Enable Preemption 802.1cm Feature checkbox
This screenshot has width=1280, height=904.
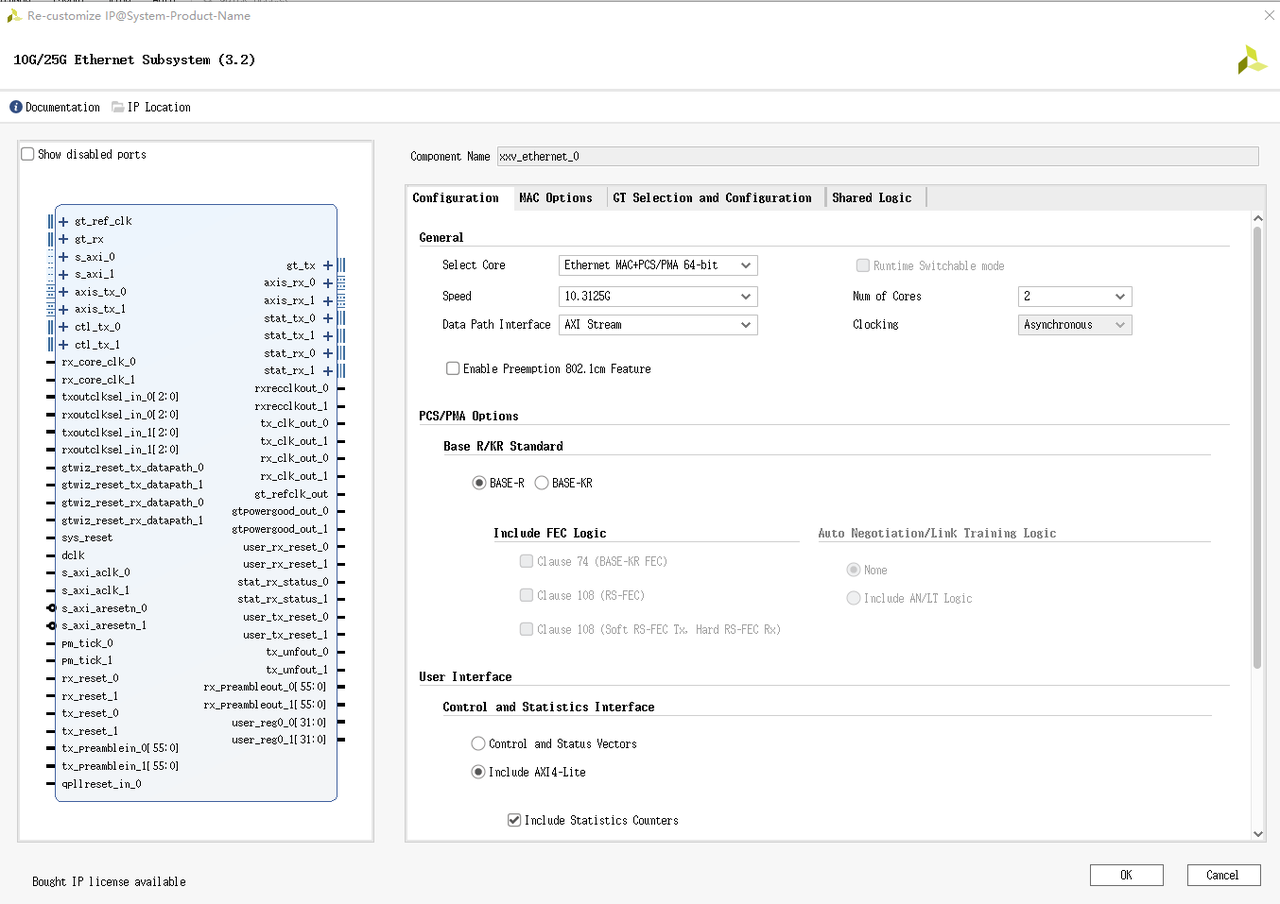coord(453,369)
